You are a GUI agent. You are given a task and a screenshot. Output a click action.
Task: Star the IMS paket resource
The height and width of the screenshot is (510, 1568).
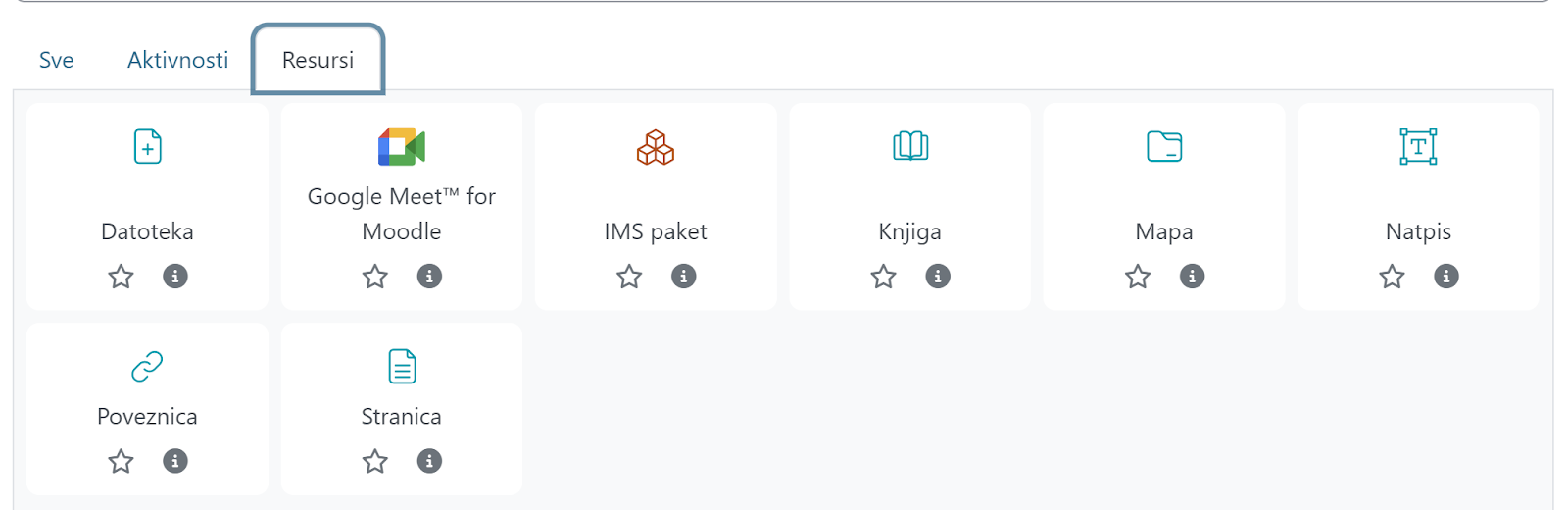629,277
